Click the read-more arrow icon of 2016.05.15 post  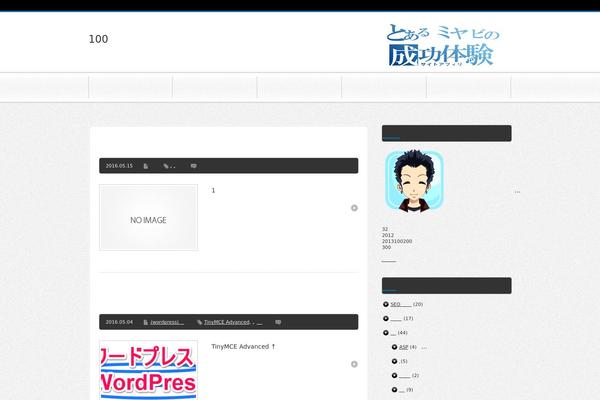(x=354, y=208)
